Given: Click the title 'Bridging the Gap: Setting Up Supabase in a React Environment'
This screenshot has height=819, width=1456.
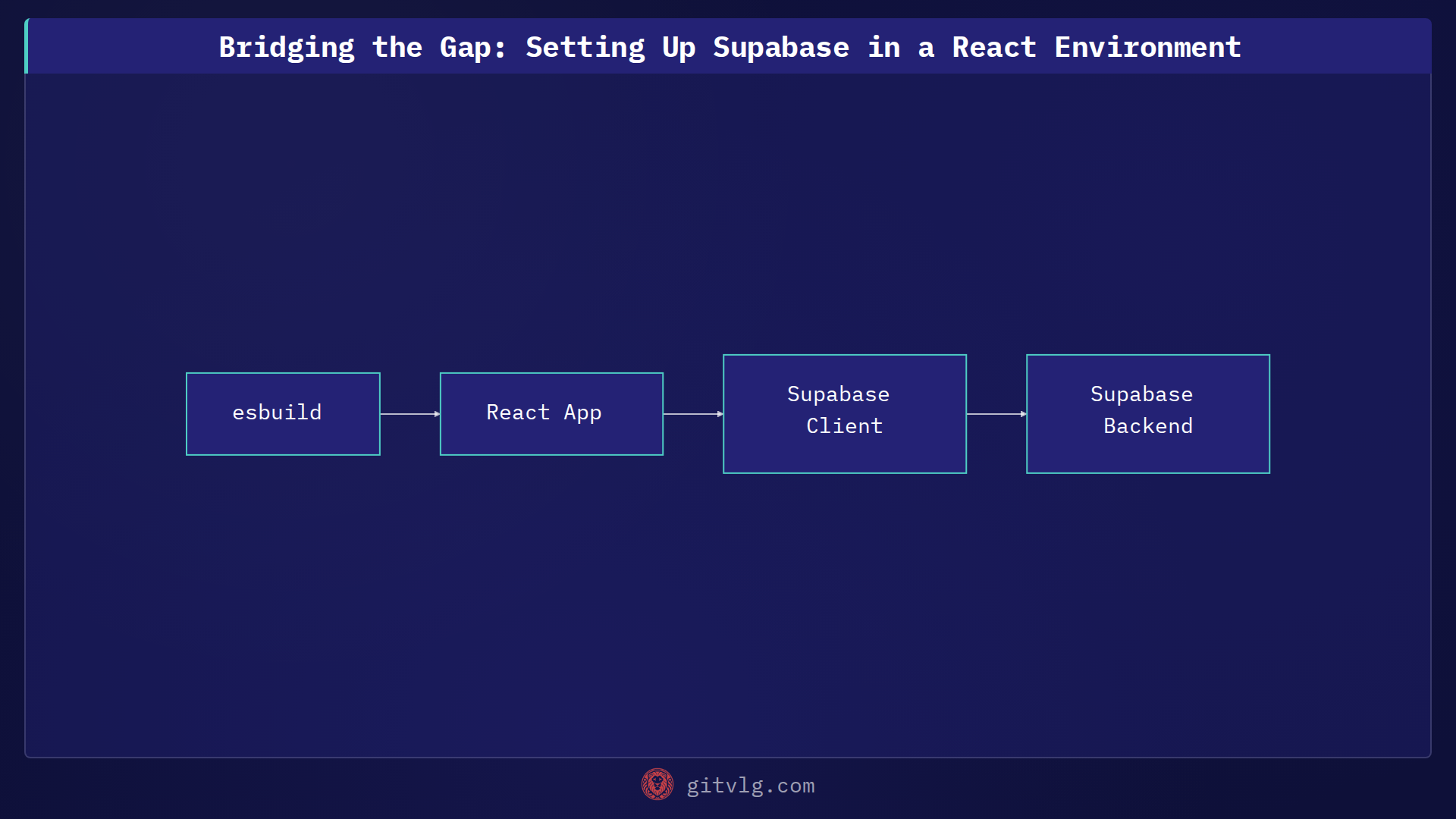Looking at the screenshot, I should pos(730,47).
